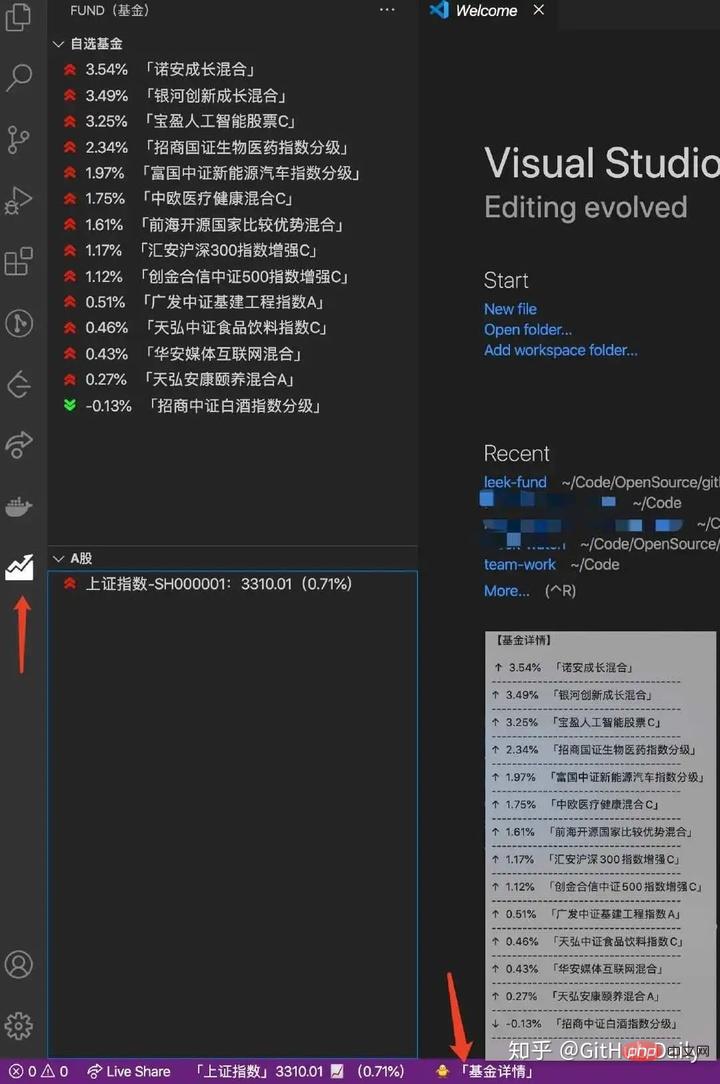
Task: Select the leek-fund chart icon
Action: coord(19,568)
